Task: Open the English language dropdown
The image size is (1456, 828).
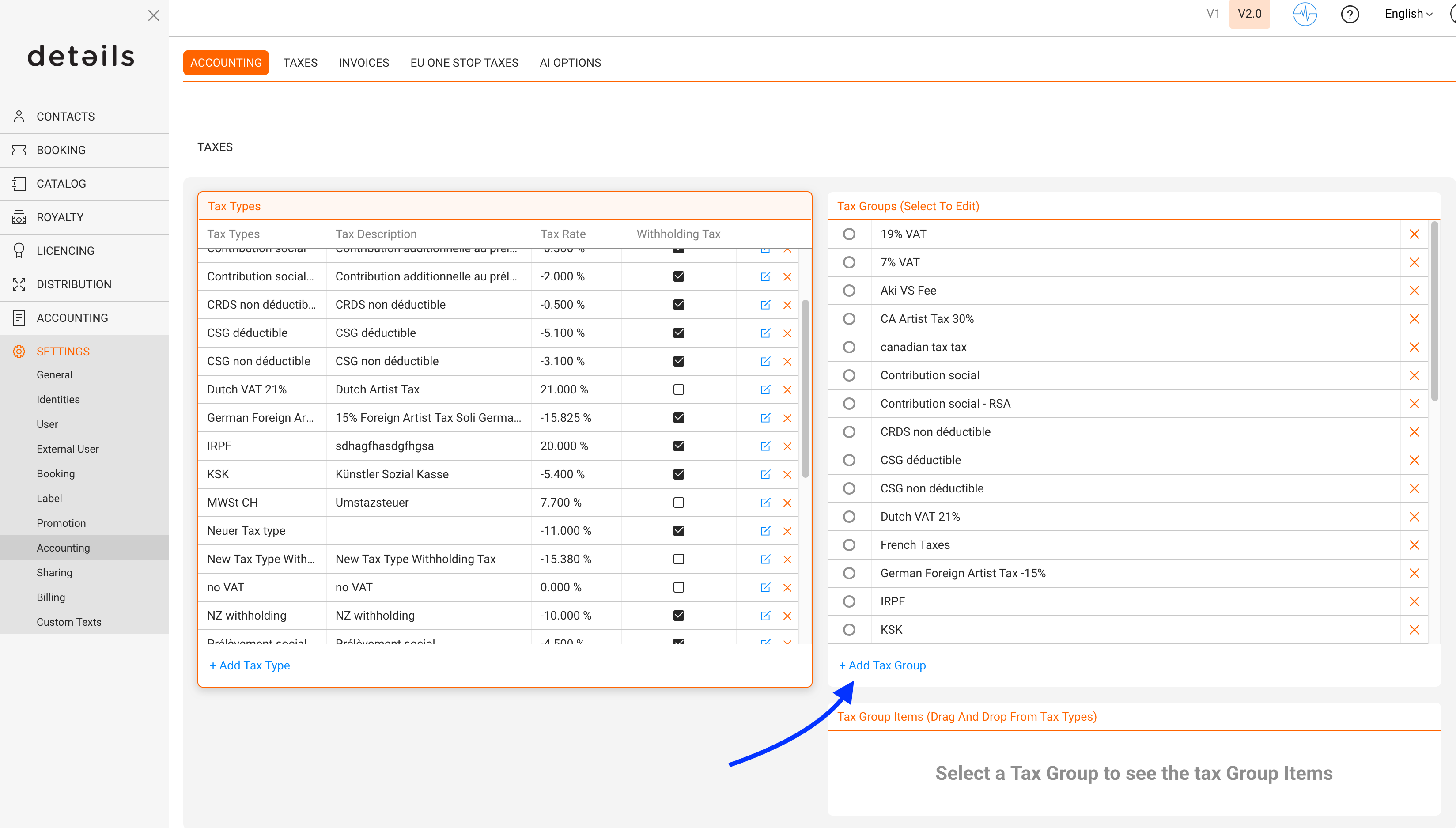Action: click(1408, 14)
